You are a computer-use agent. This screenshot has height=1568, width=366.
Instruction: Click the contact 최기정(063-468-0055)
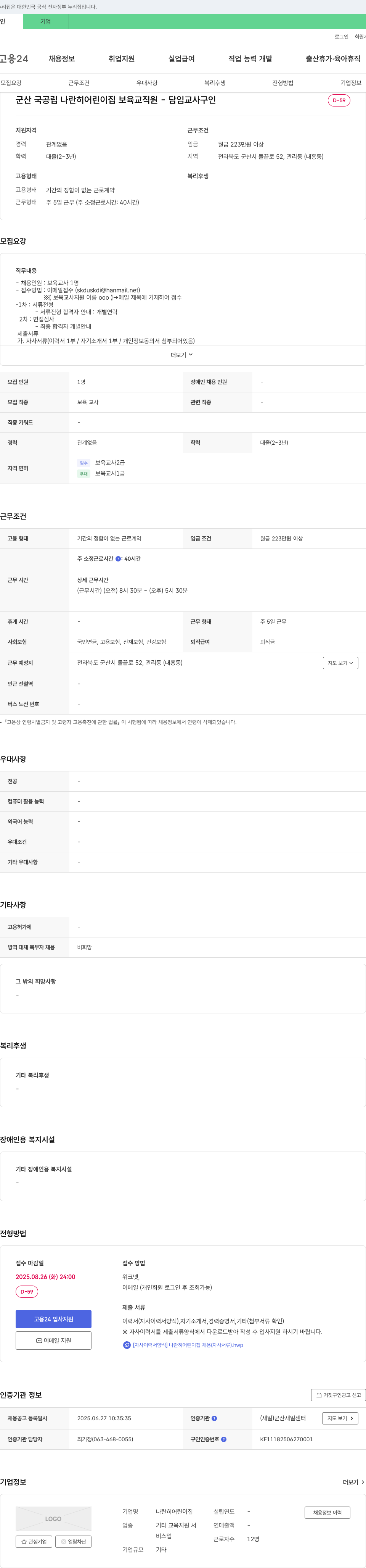point(105,1440)
